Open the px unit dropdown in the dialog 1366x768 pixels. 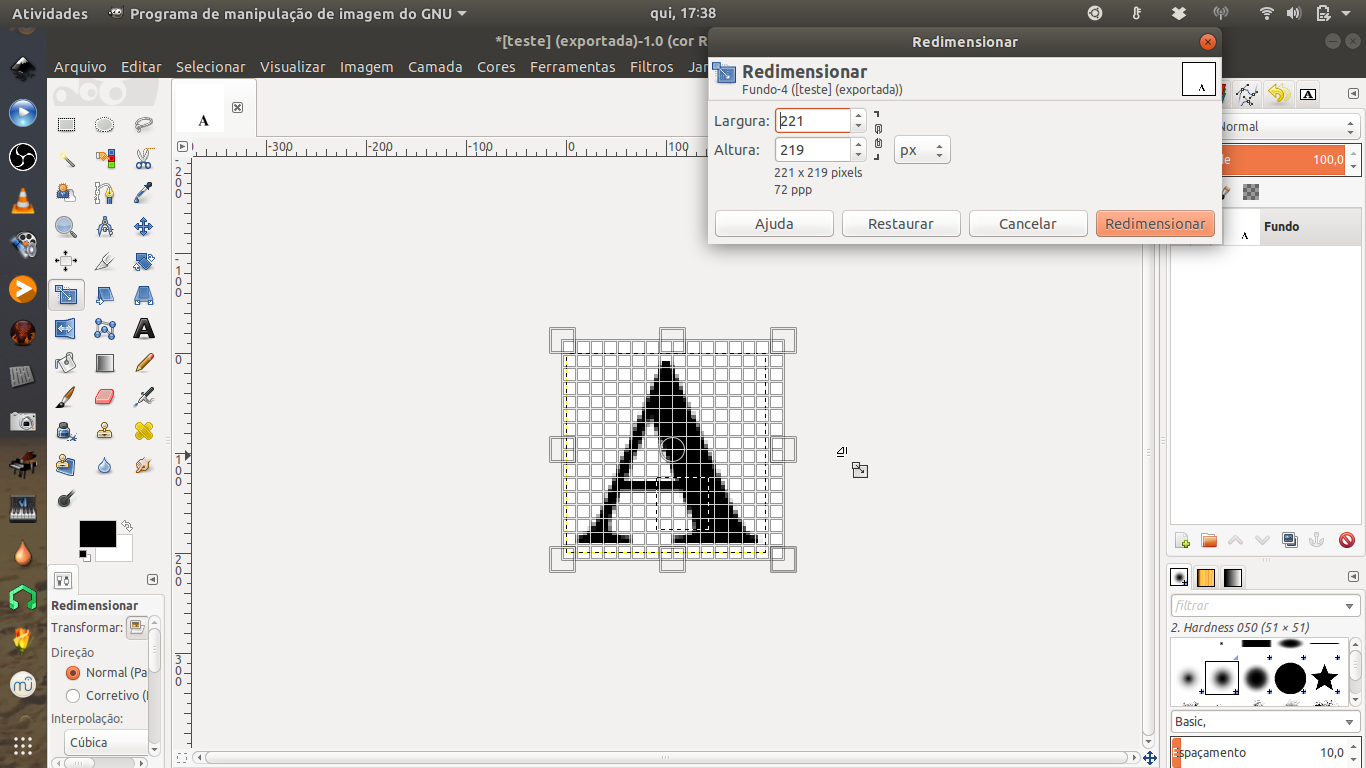[921, 148]
